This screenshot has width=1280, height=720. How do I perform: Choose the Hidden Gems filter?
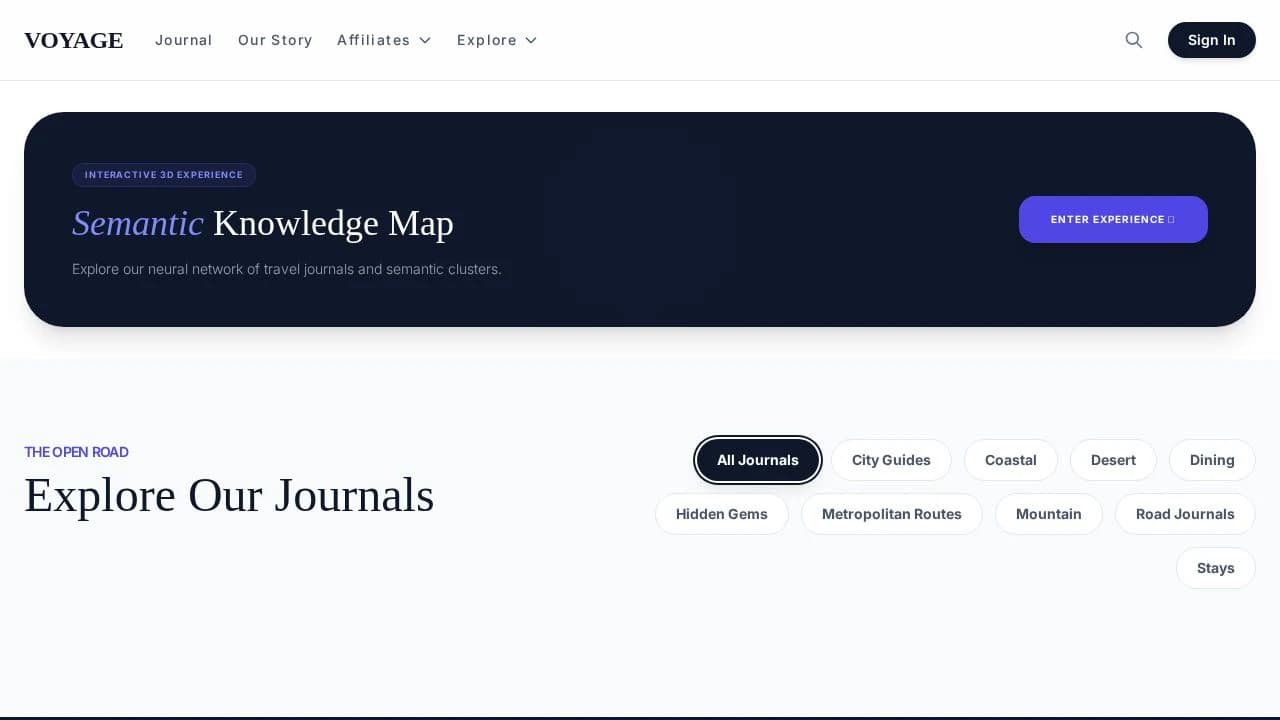coord(721,514)
